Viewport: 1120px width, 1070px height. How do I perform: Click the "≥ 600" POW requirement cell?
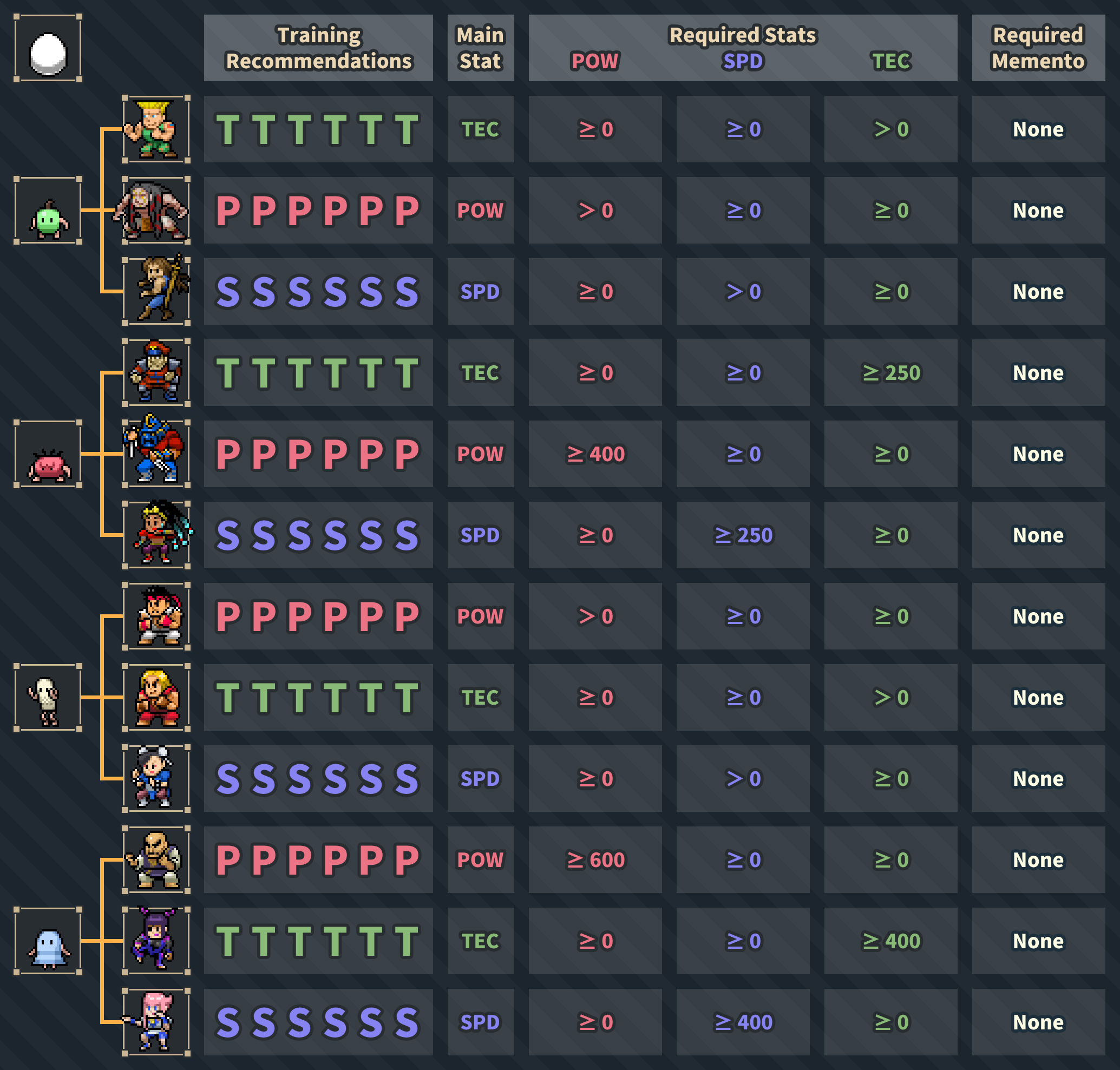(x=595, y=860)
